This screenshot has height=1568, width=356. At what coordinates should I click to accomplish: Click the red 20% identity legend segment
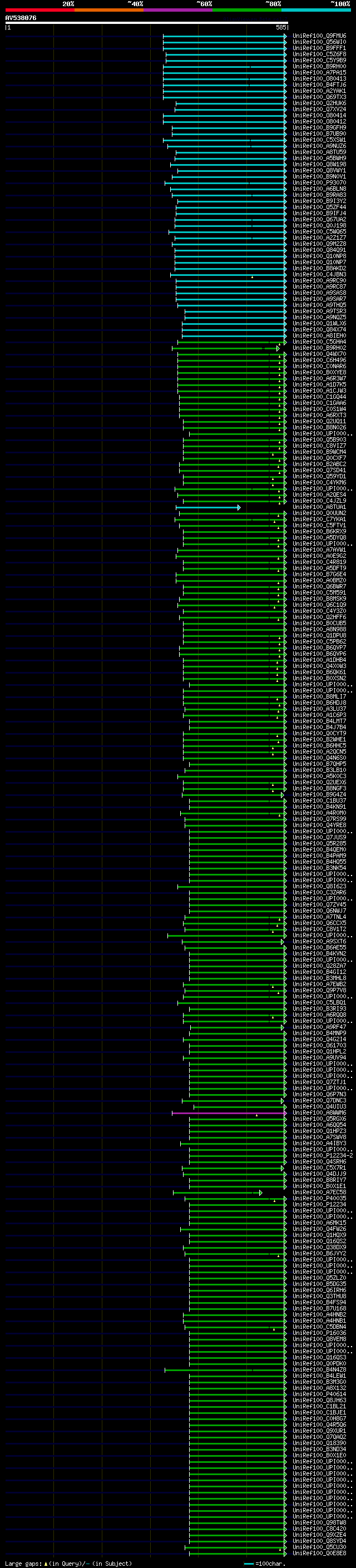click(39, 10)
